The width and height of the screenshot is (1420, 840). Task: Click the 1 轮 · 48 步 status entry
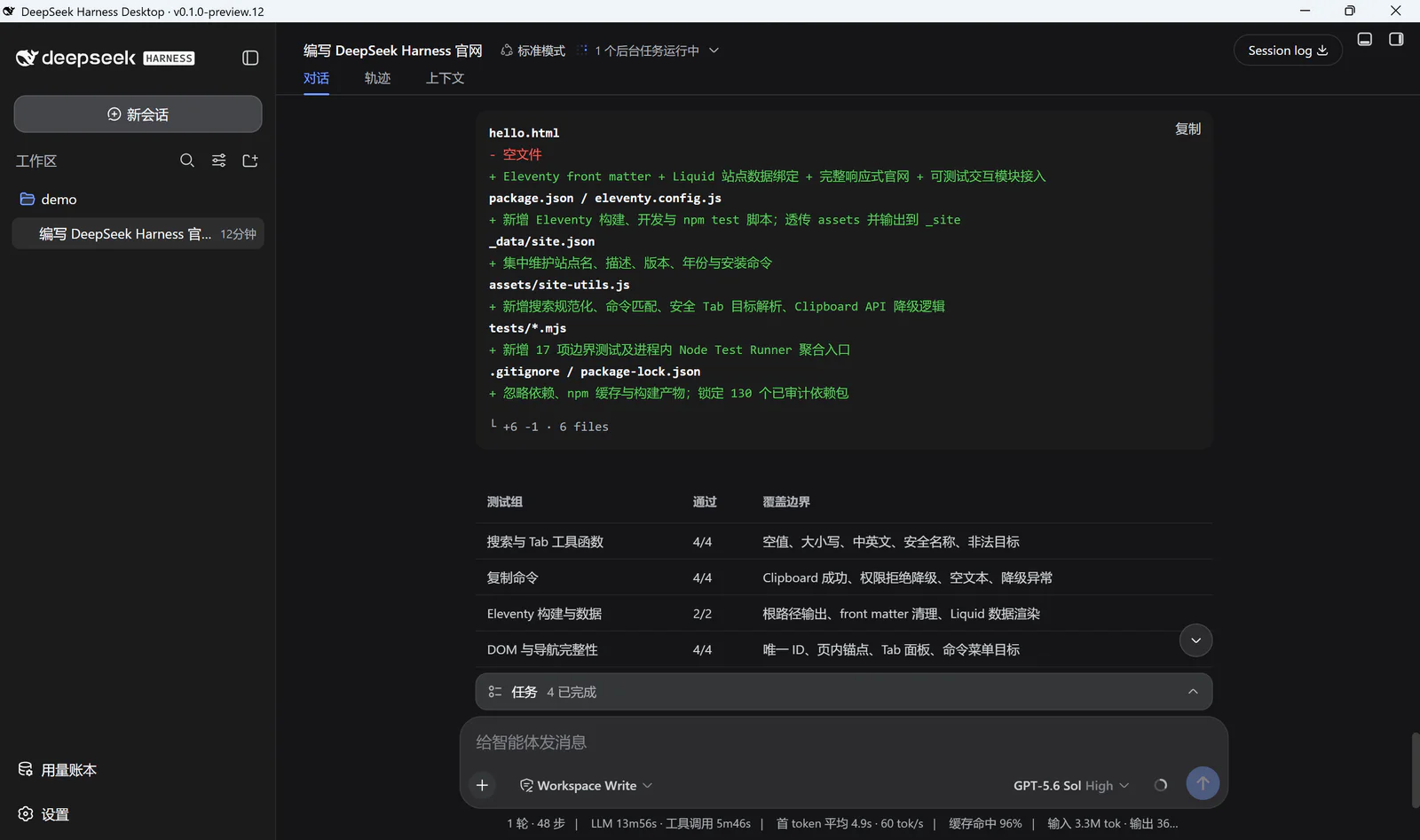point(536,823)
